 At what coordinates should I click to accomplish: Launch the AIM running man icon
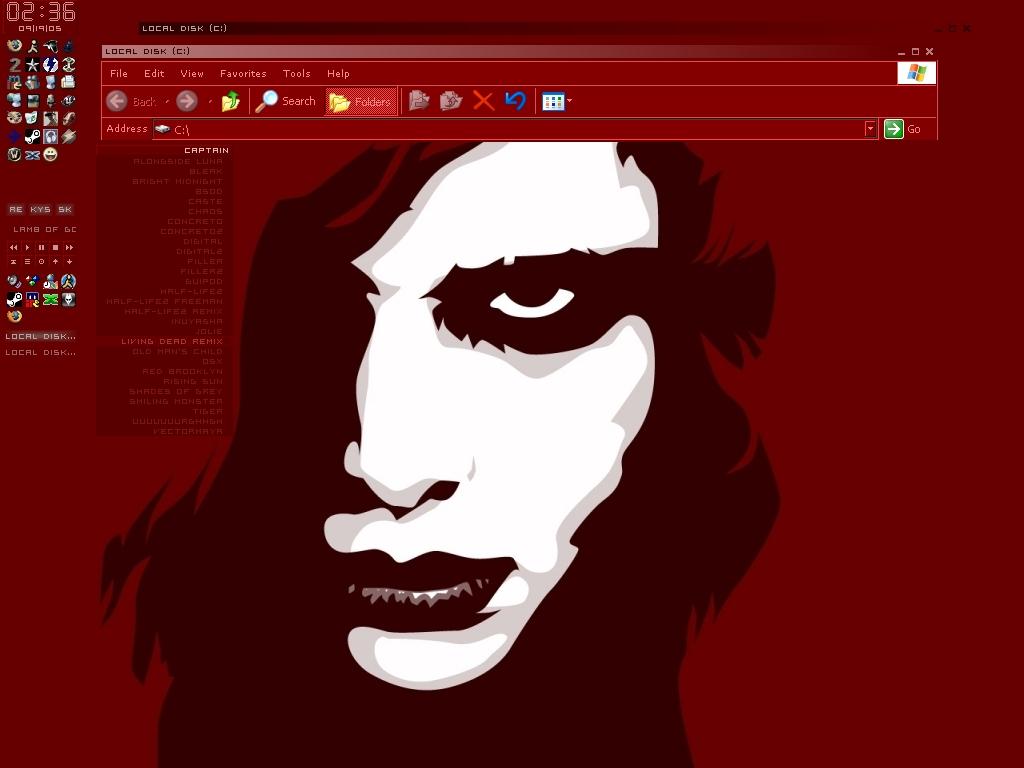coord(33,46)
